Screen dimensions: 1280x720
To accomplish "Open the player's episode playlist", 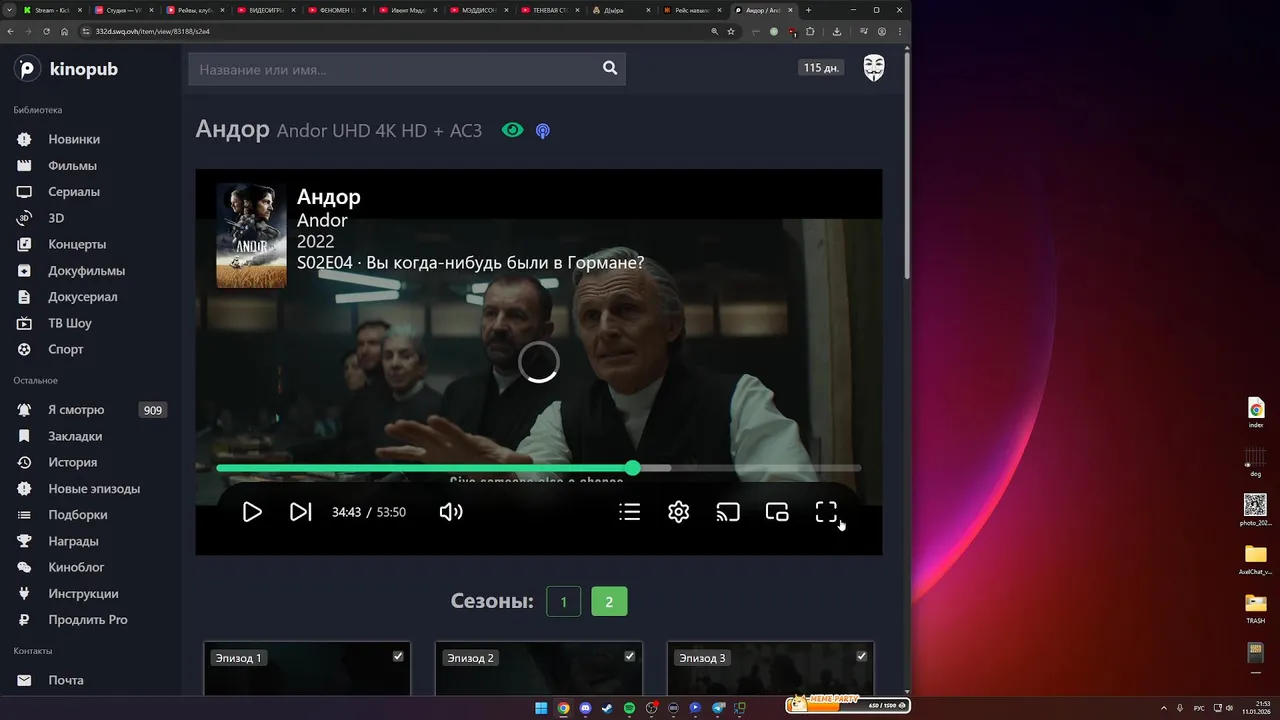I will tap(629, 512).
